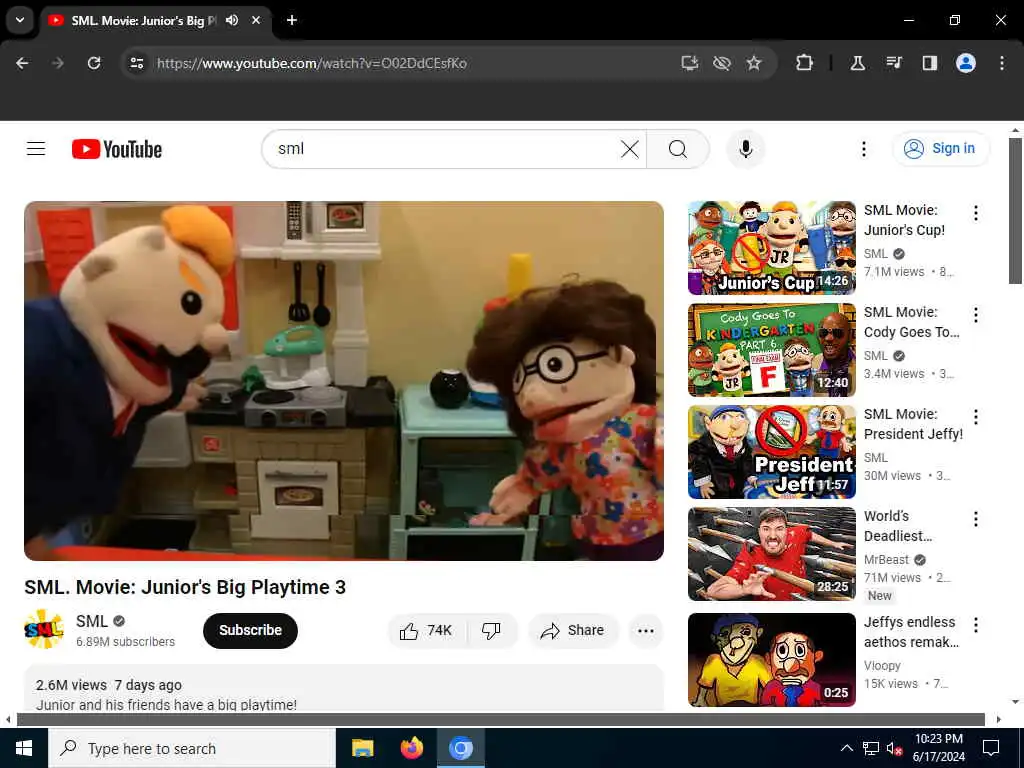Open a new browser tab

click(x=292, y=20)
